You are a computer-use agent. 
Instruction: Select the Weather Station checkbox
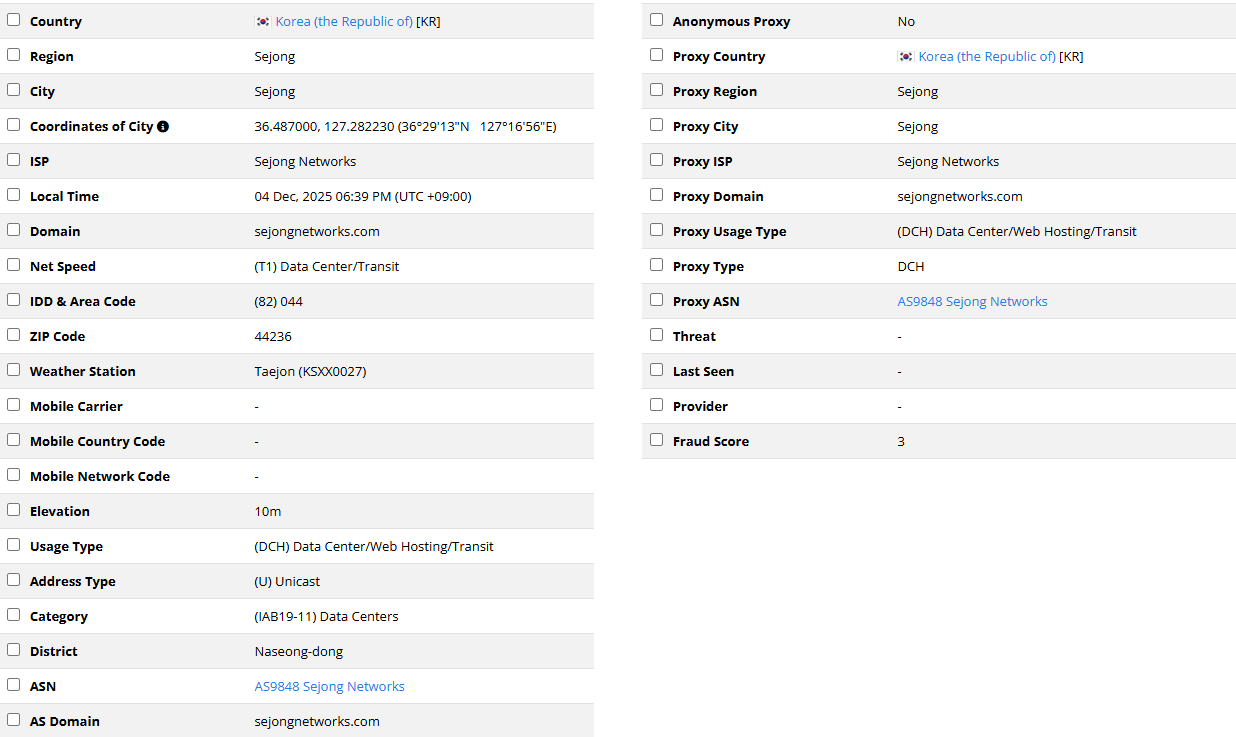[14, 370]
